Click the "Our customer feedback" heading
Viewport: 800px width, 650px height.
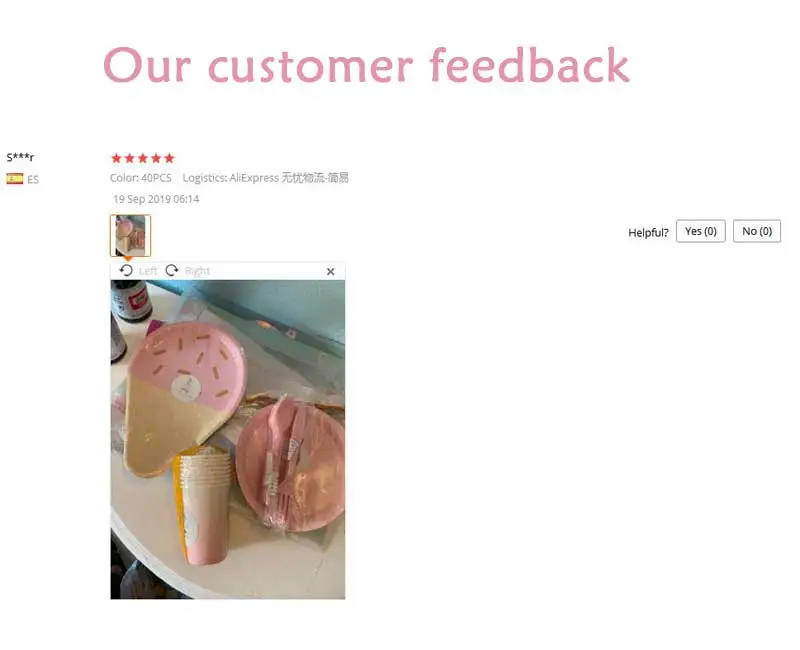[x=366, y=65]
